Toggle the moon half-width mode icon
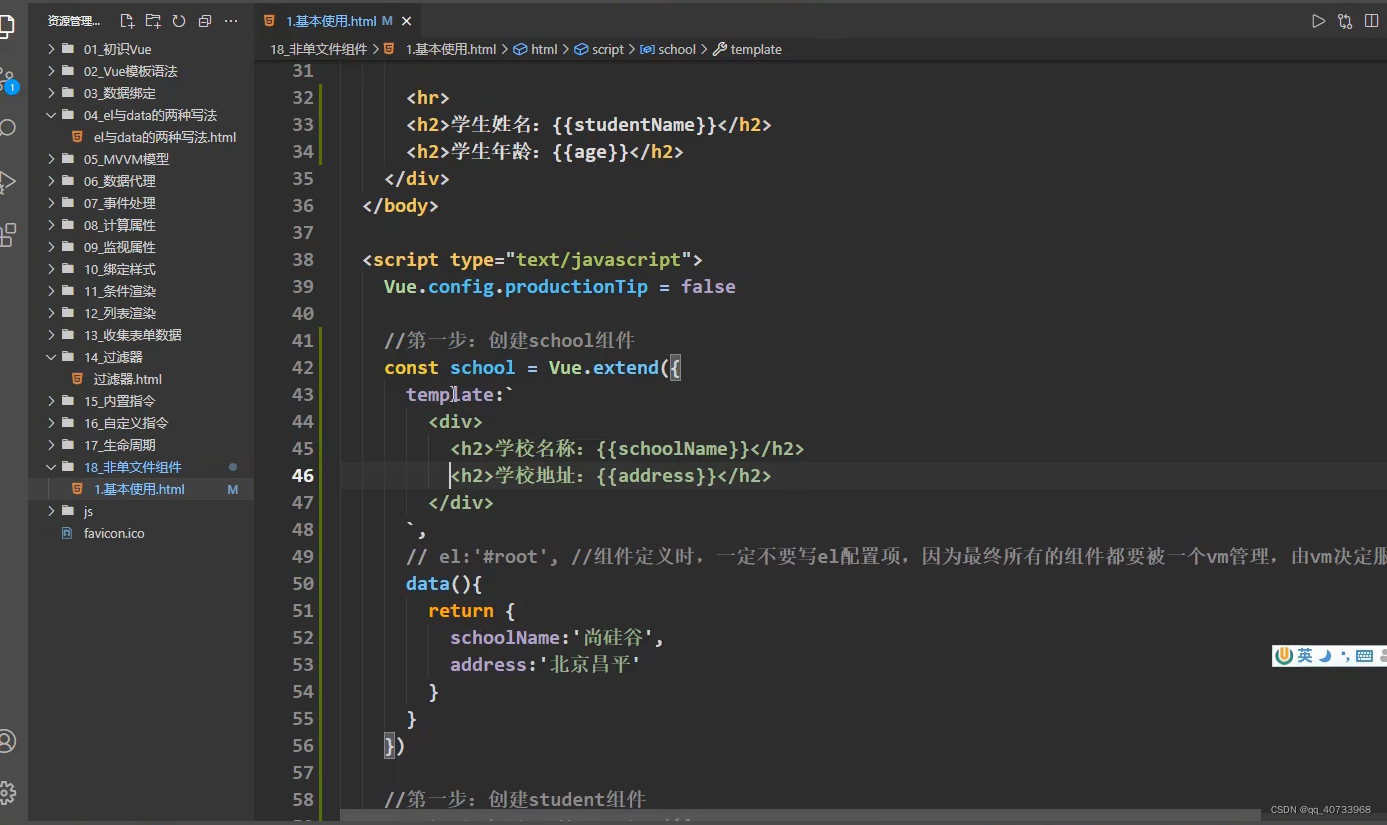This screenshot has width=1387, height=825. 1326,656
